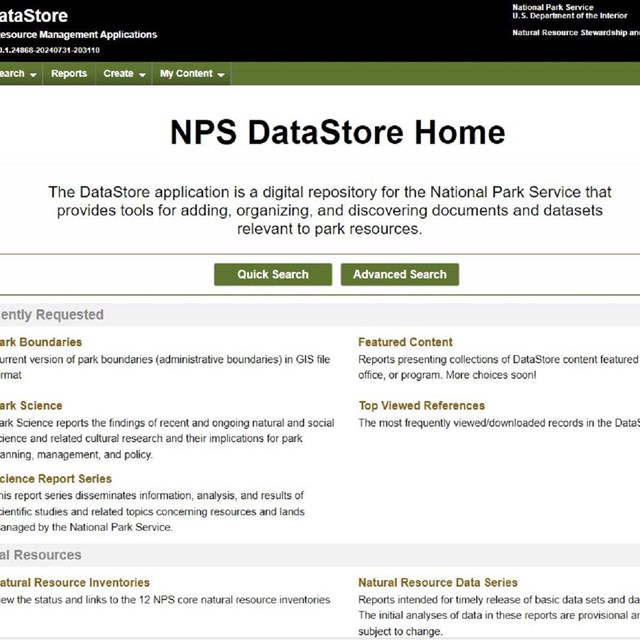Click the Frequently Requested section header
This screenshot has height=640, width=640.
[x=52, y=314]
